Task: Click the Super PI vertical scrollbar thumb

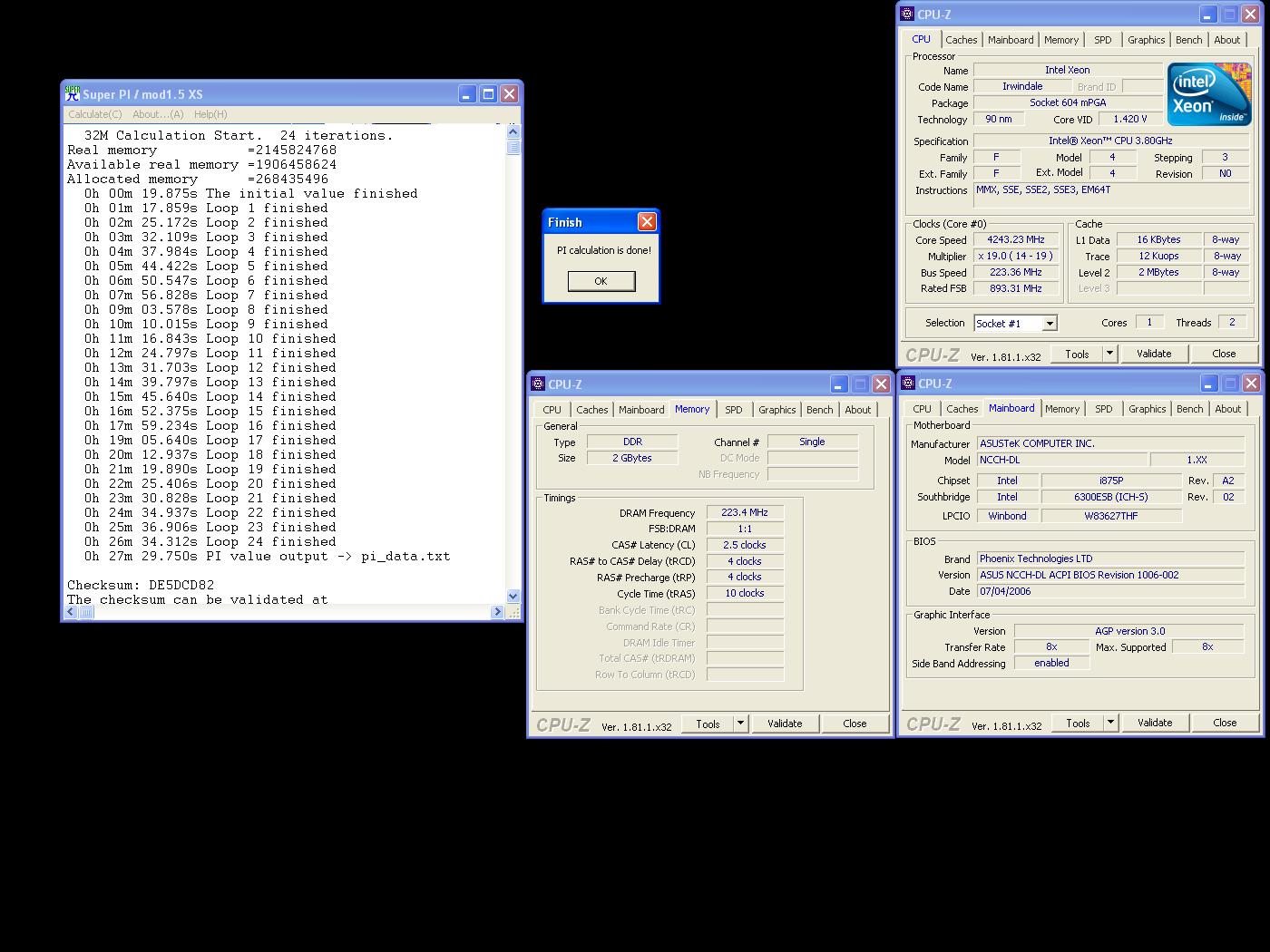Action: tap(513, 148)
